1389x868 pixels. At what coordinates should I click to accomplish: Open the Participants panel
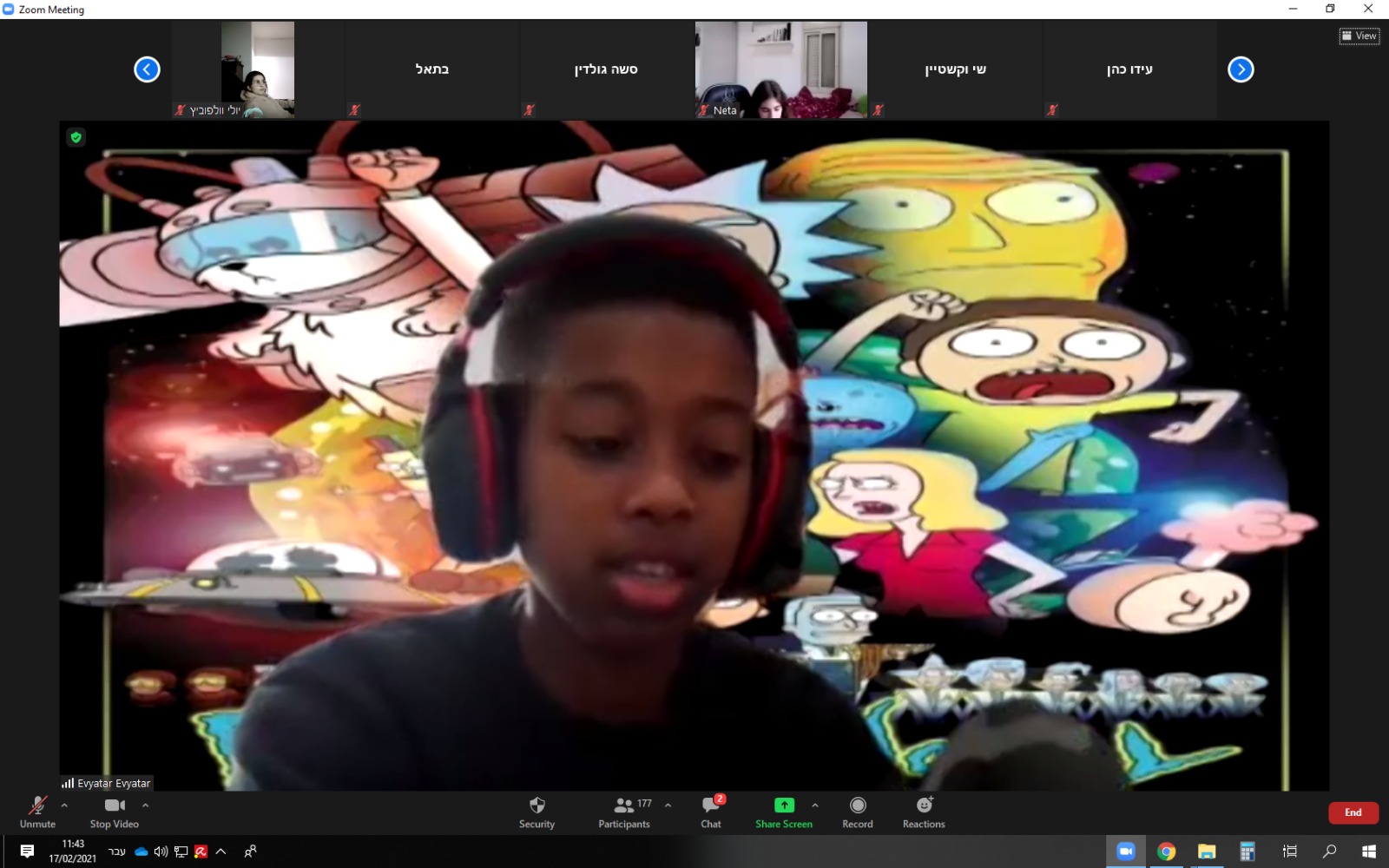point(624,812)
